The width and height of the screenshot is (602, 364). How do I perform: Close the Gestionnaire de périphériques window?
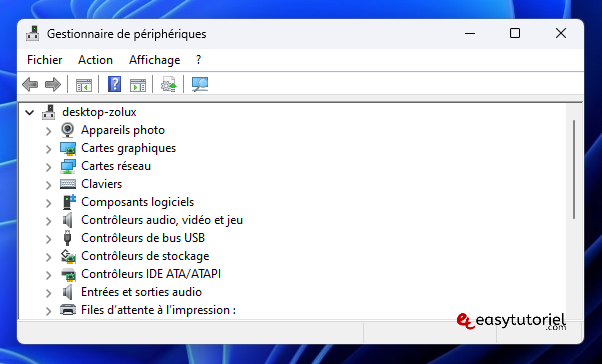pos(561,34)
